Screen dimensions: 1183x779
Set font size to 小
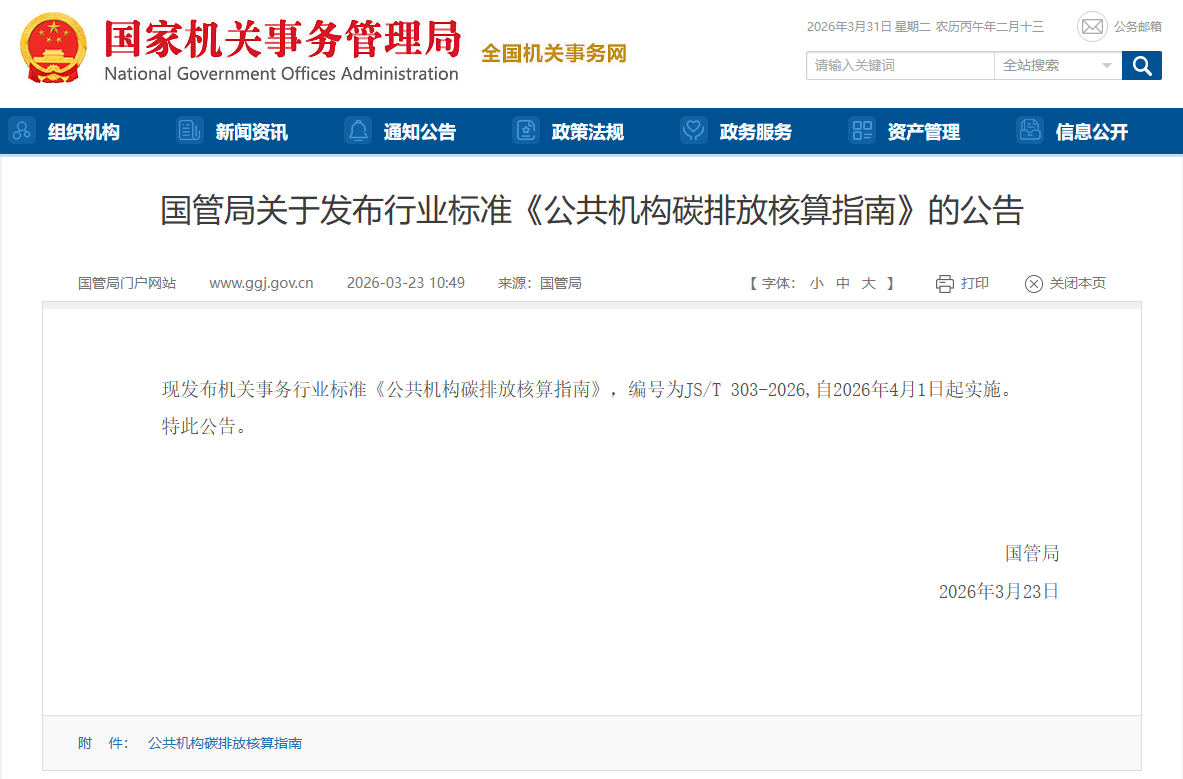pos(816,284)
